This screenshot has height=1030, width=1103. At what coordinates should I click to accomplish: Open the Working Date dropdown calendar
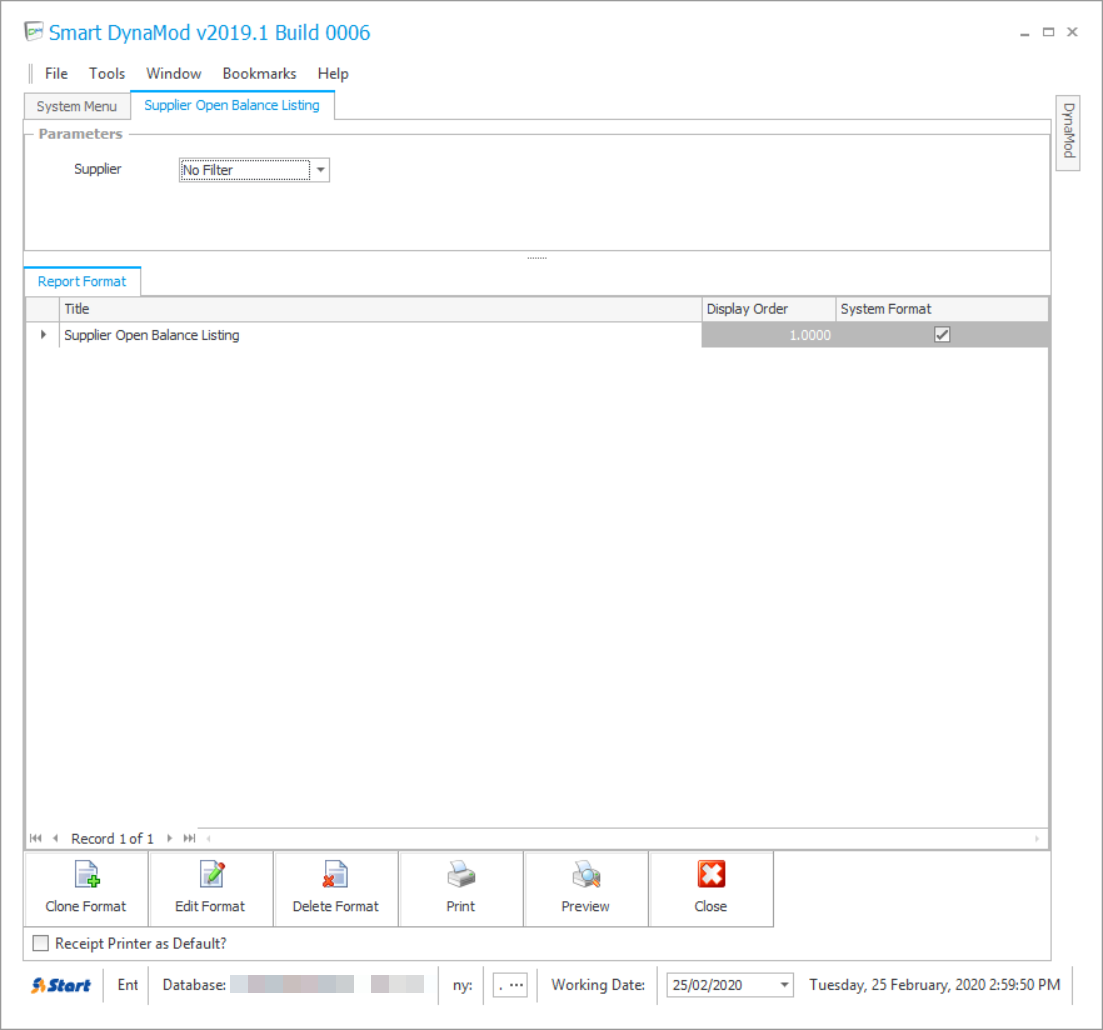pyautogui.click(x=784, y=985)
